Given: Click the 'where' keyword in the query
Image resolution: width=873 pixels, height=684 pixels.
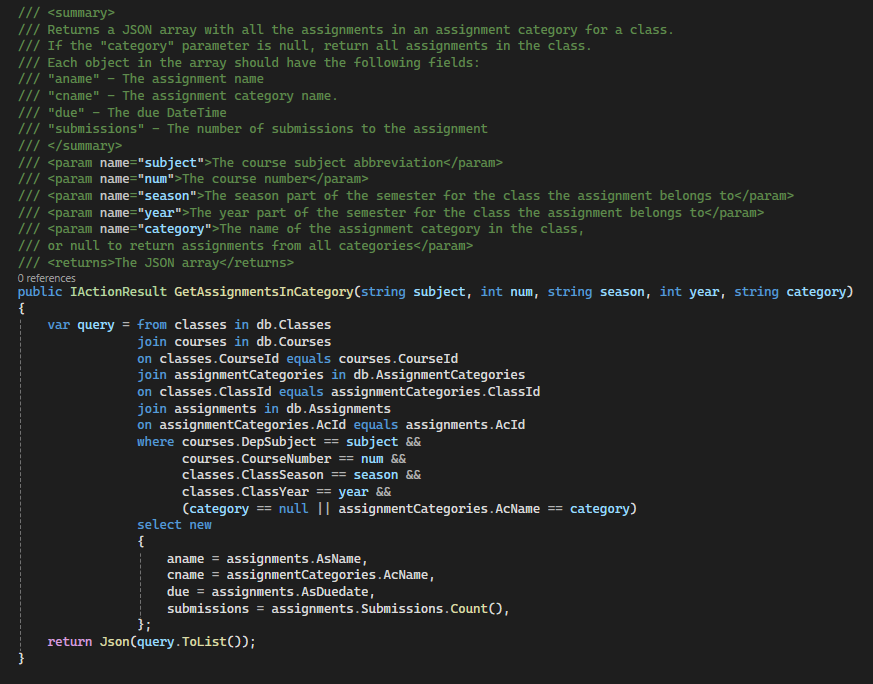Looking at the screenshot, I should click(155, 441).
